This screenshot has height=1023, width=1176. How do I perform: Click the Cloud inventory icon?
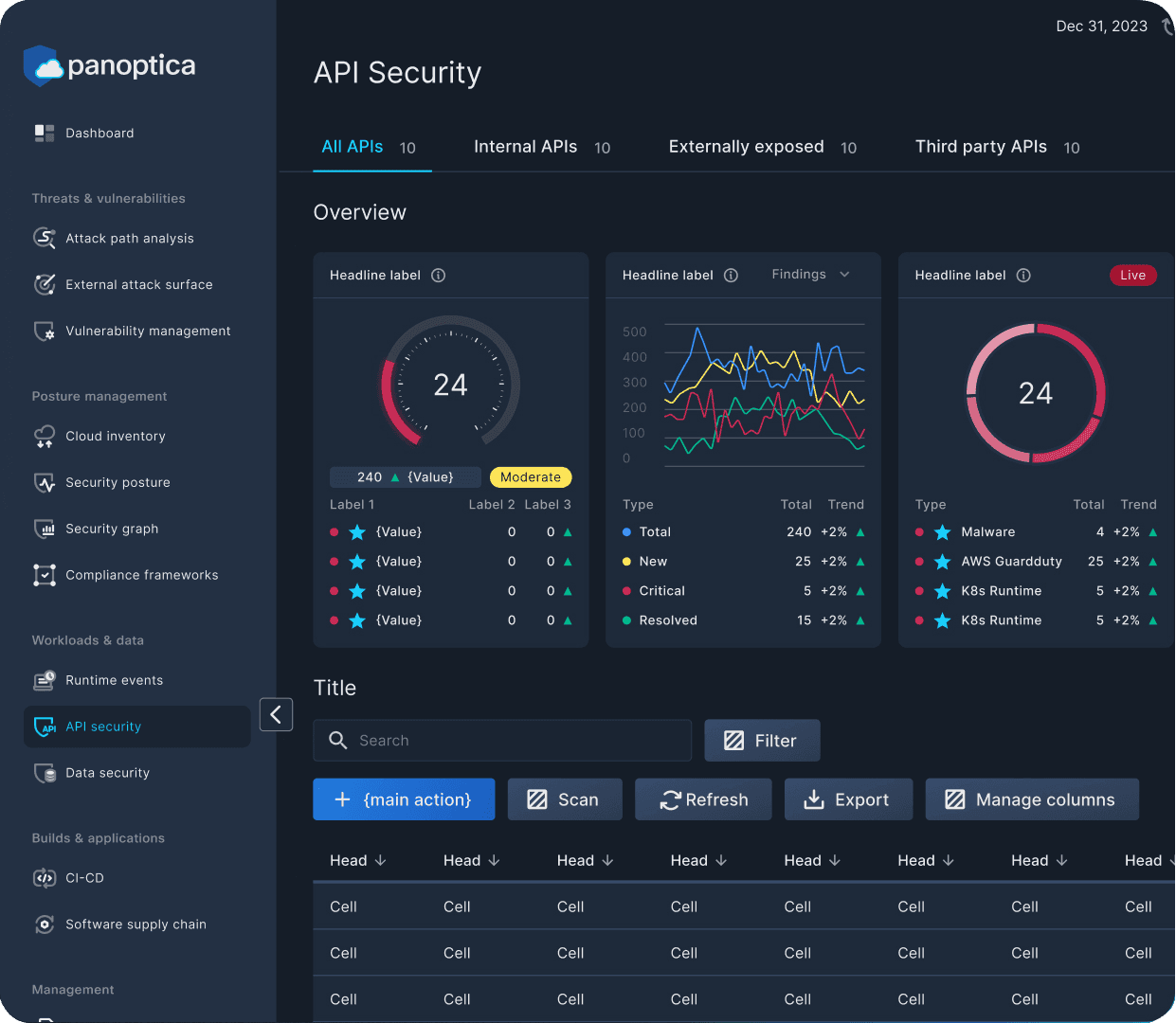click(45, 436)
